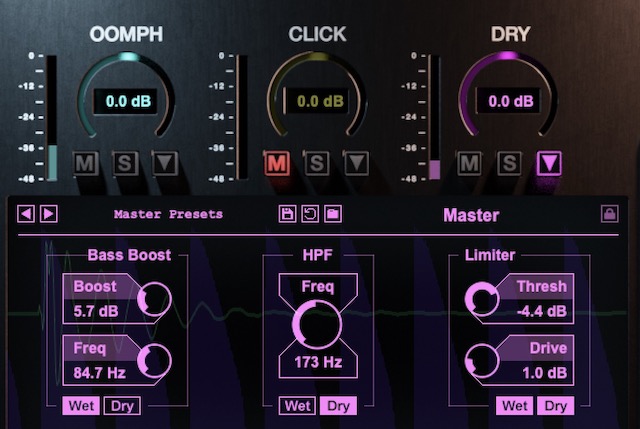
Task: Set Bass Boost to Wet
Action: [81, 406]
